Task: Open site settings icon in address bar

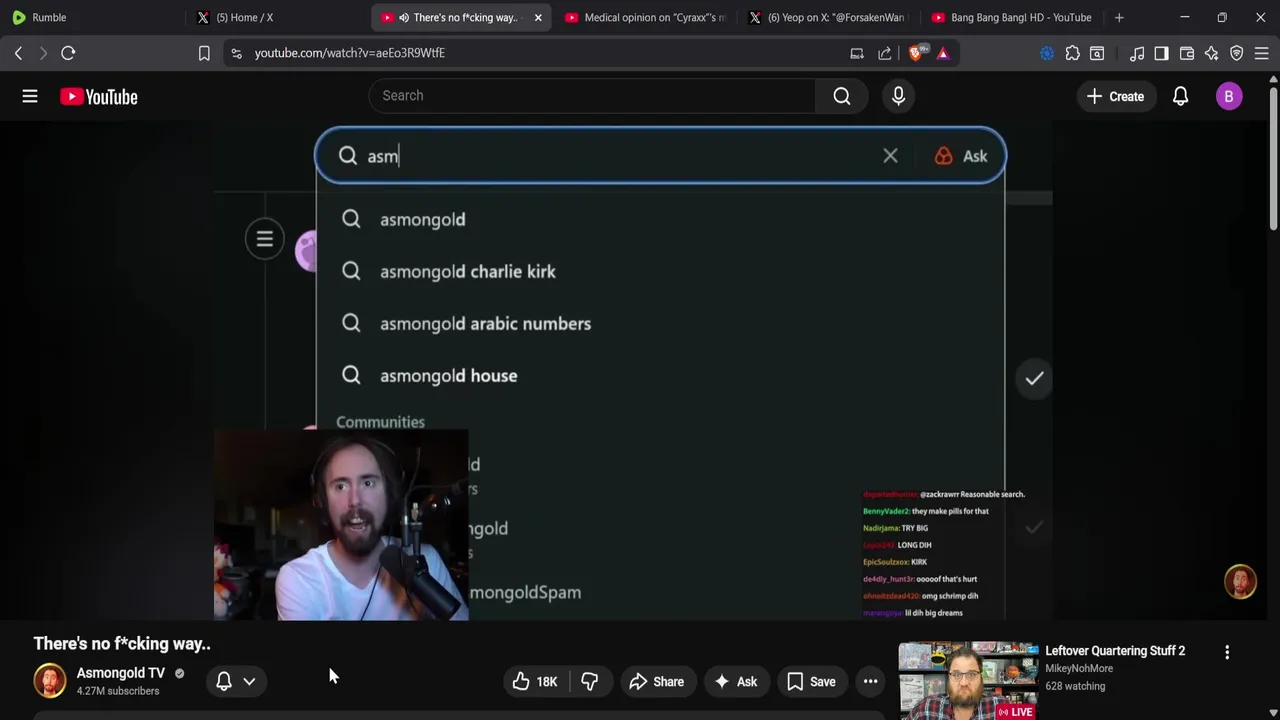Action: (236, 53)
